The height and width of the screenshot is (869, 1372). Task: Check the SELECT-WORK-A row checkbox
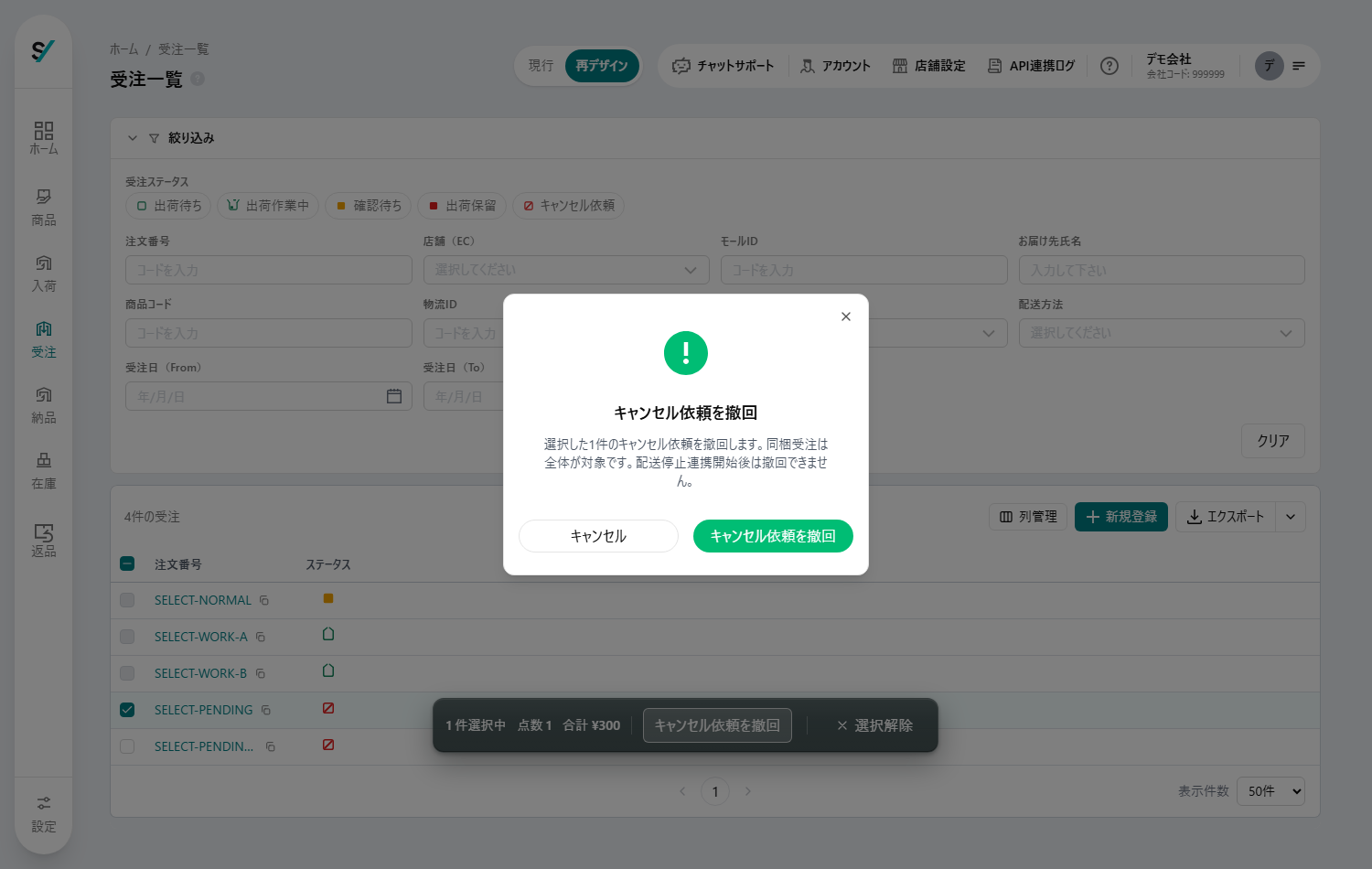127,637
